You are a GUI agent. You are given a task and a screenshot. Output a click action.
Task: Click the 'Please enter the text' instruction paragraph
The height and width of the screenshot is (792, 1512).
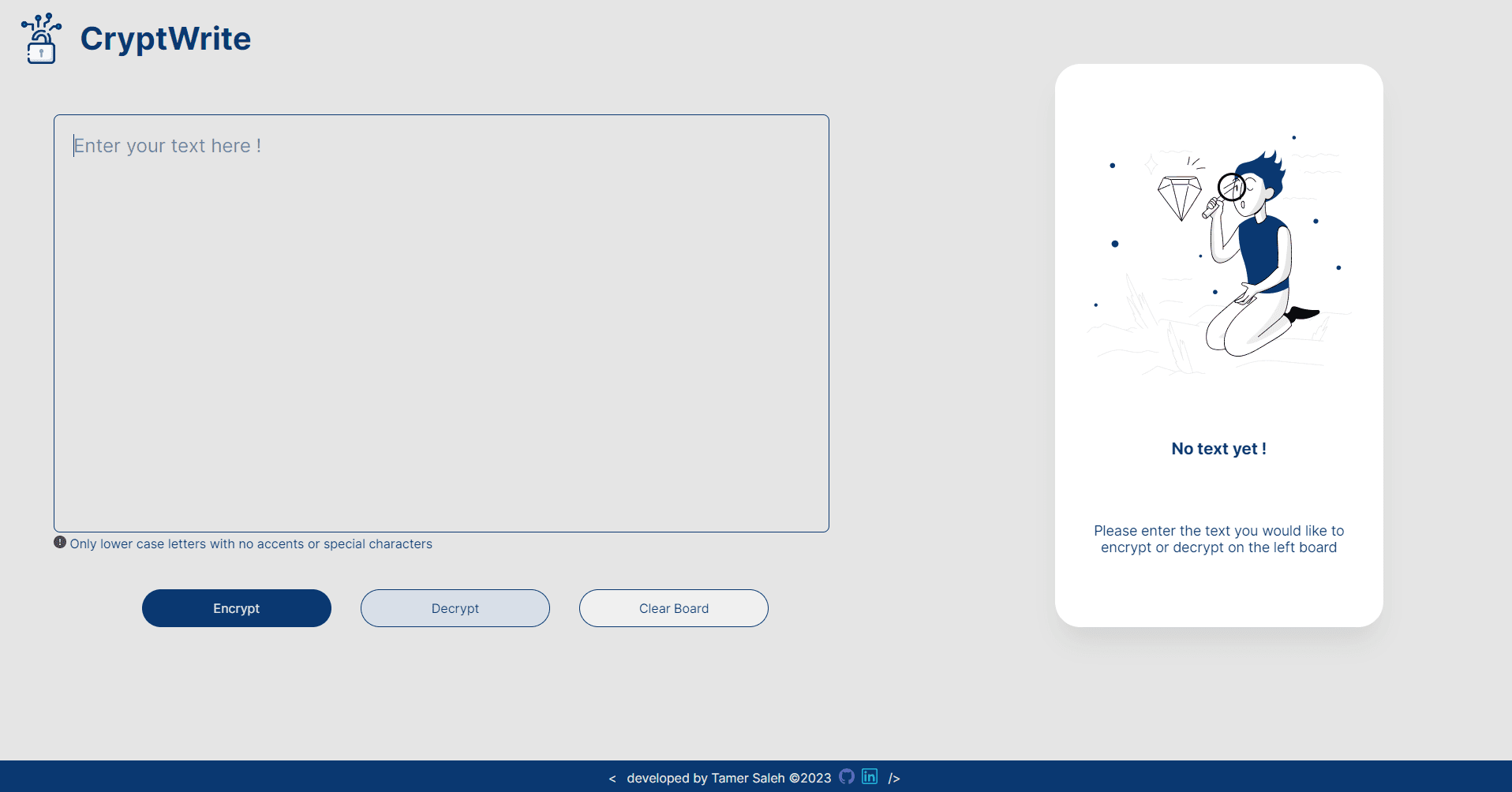[1218, 539]
